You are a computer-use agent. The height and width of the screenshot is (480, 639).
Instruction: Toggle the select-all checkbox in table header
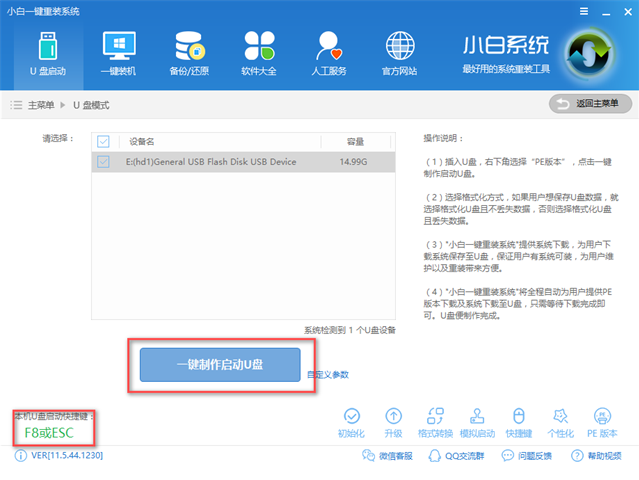104,141
